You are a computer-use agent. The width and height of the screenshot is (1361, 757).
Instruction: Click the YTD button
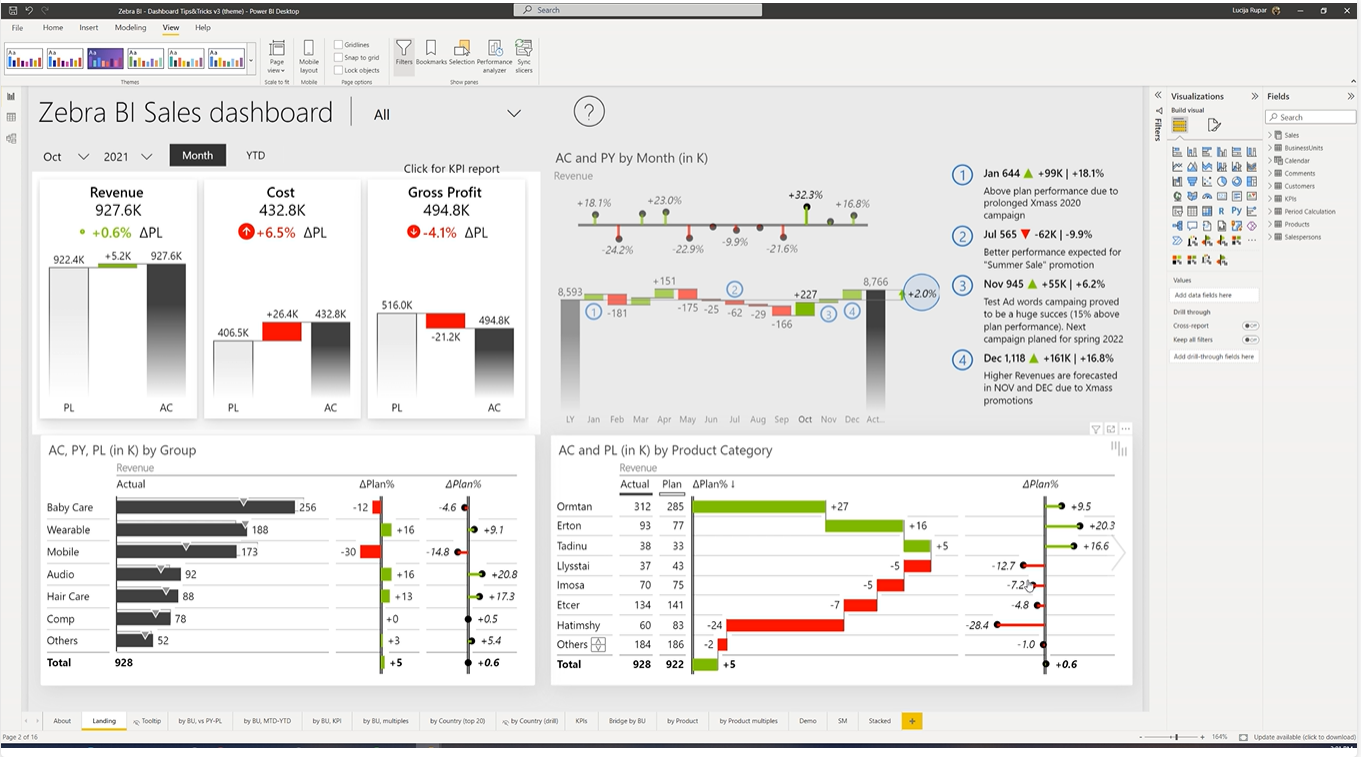pos(255,155)
